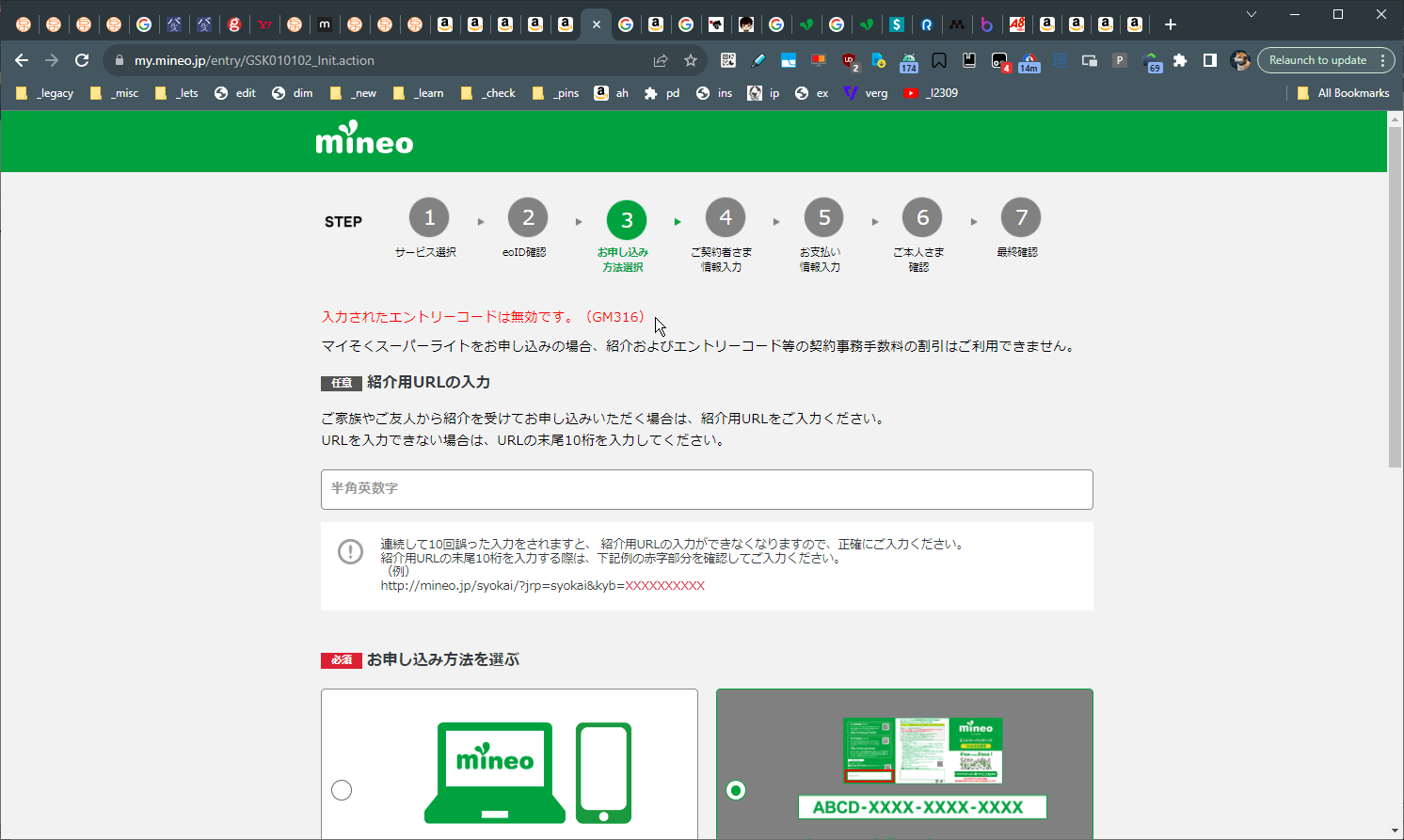Go forward with the forward arrow
This screenshot has height=840, width=1404.
pyautogui.click(x=52, y=60)
